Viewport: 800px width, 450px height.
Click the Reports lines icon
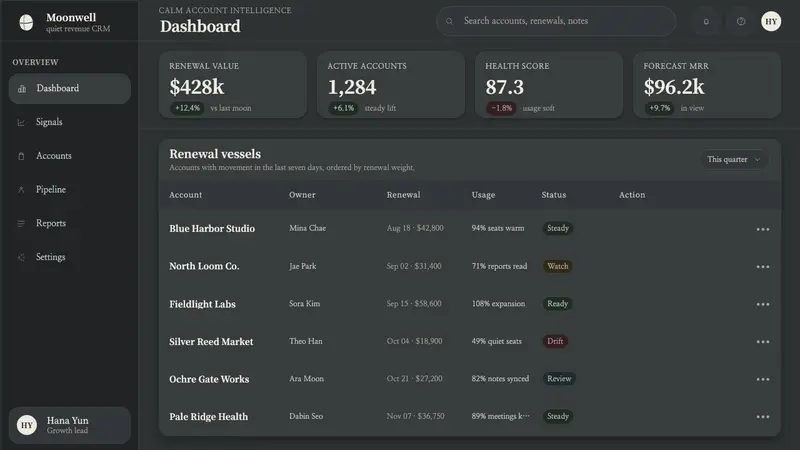coord(21,223)
